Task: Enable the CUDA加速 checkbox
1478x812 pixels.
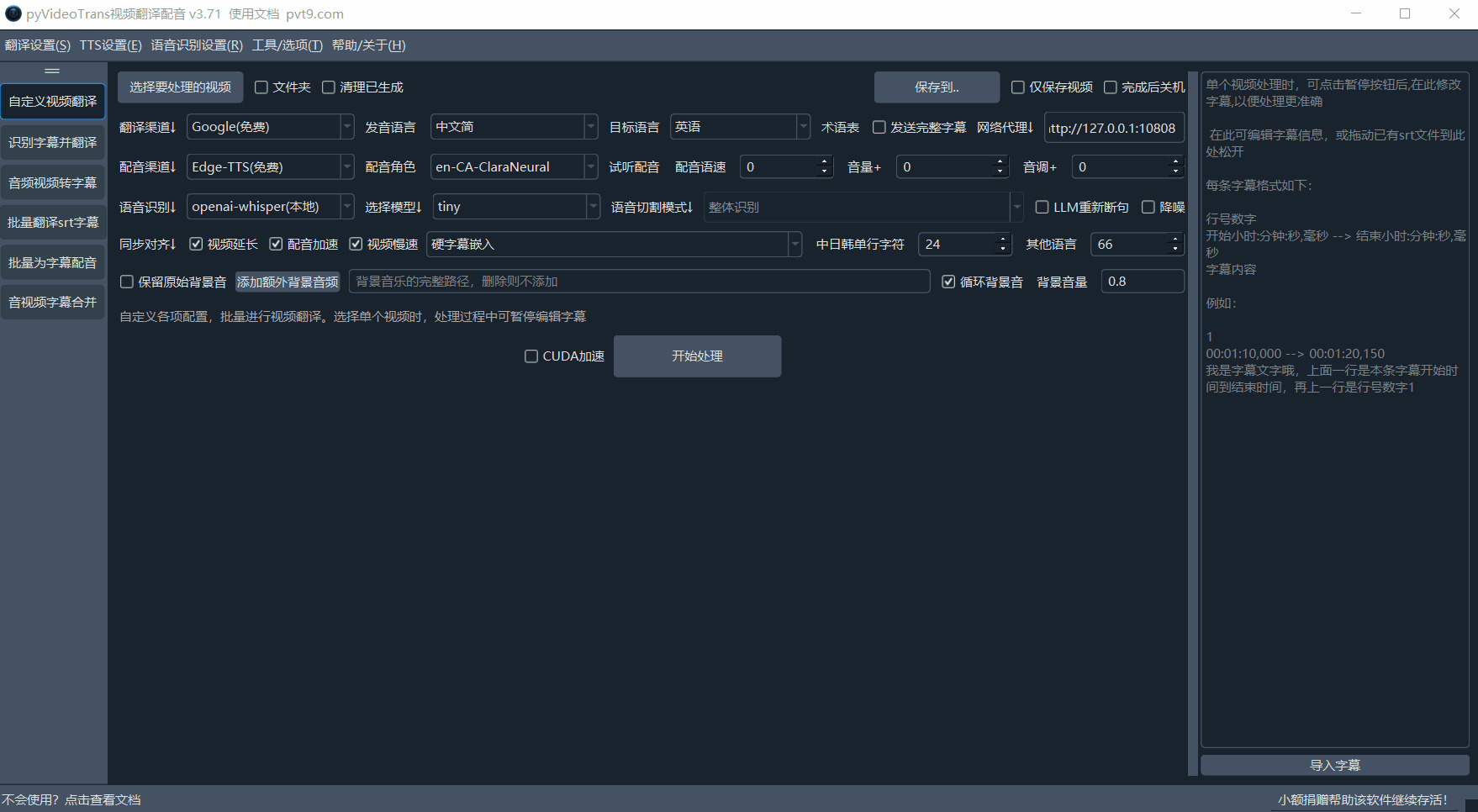Action: tap(531, 356)
